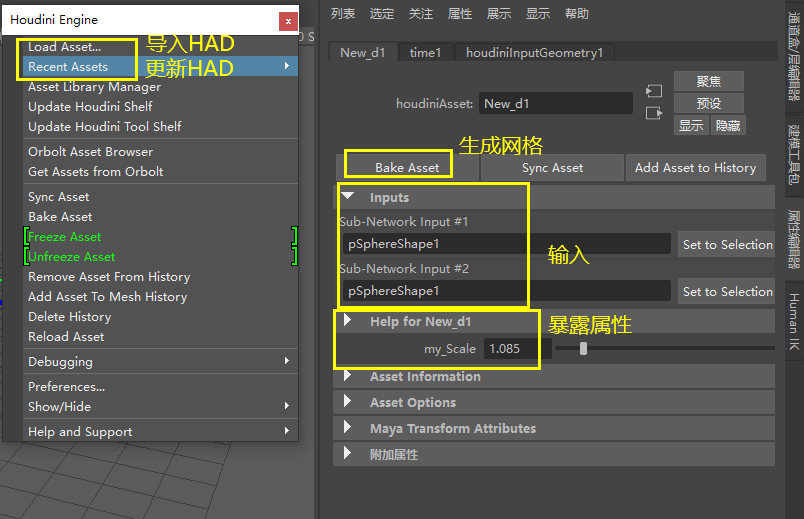Screen dimensions: 804x519
Task: Open the 选定 menu in Attribute Editor
Action: pyautogui.click(x=382, y=14)
